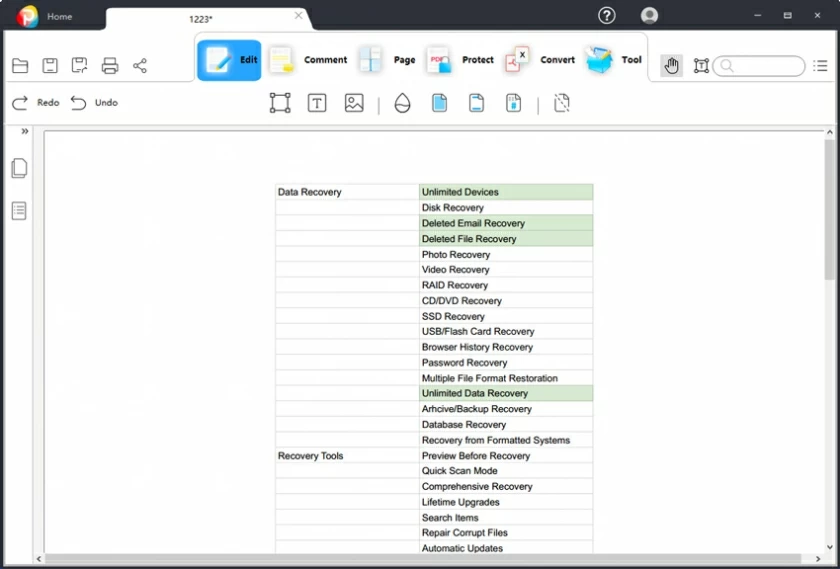This screenshot has width=840, height=569.
Task: Click the Browser History Recovery cell
Action: pos(506,347)
